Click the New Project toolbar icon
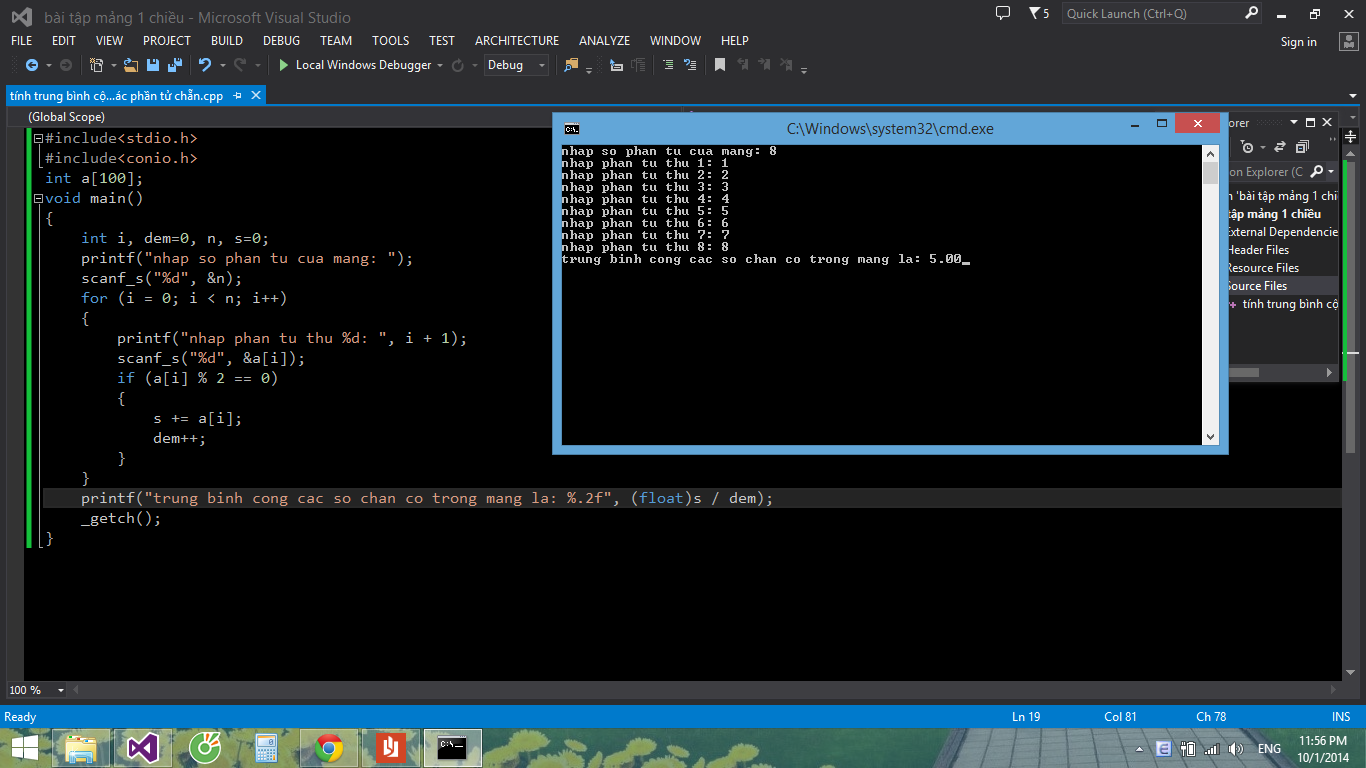Screen dimensions: 1366x768 96,65
